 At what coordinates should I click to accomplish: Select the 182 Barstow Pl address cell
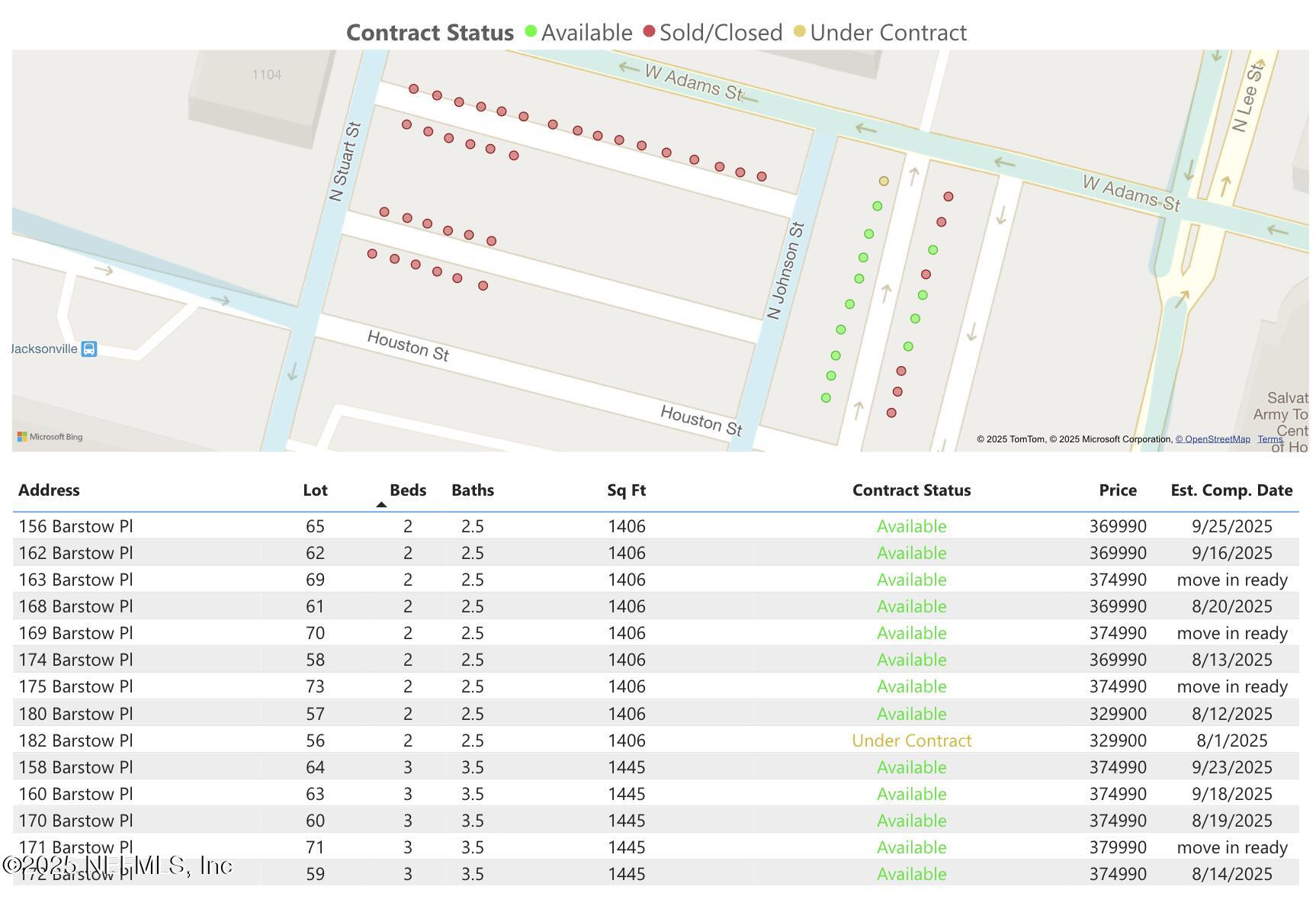pyautogui.click(x=75, y=741)
